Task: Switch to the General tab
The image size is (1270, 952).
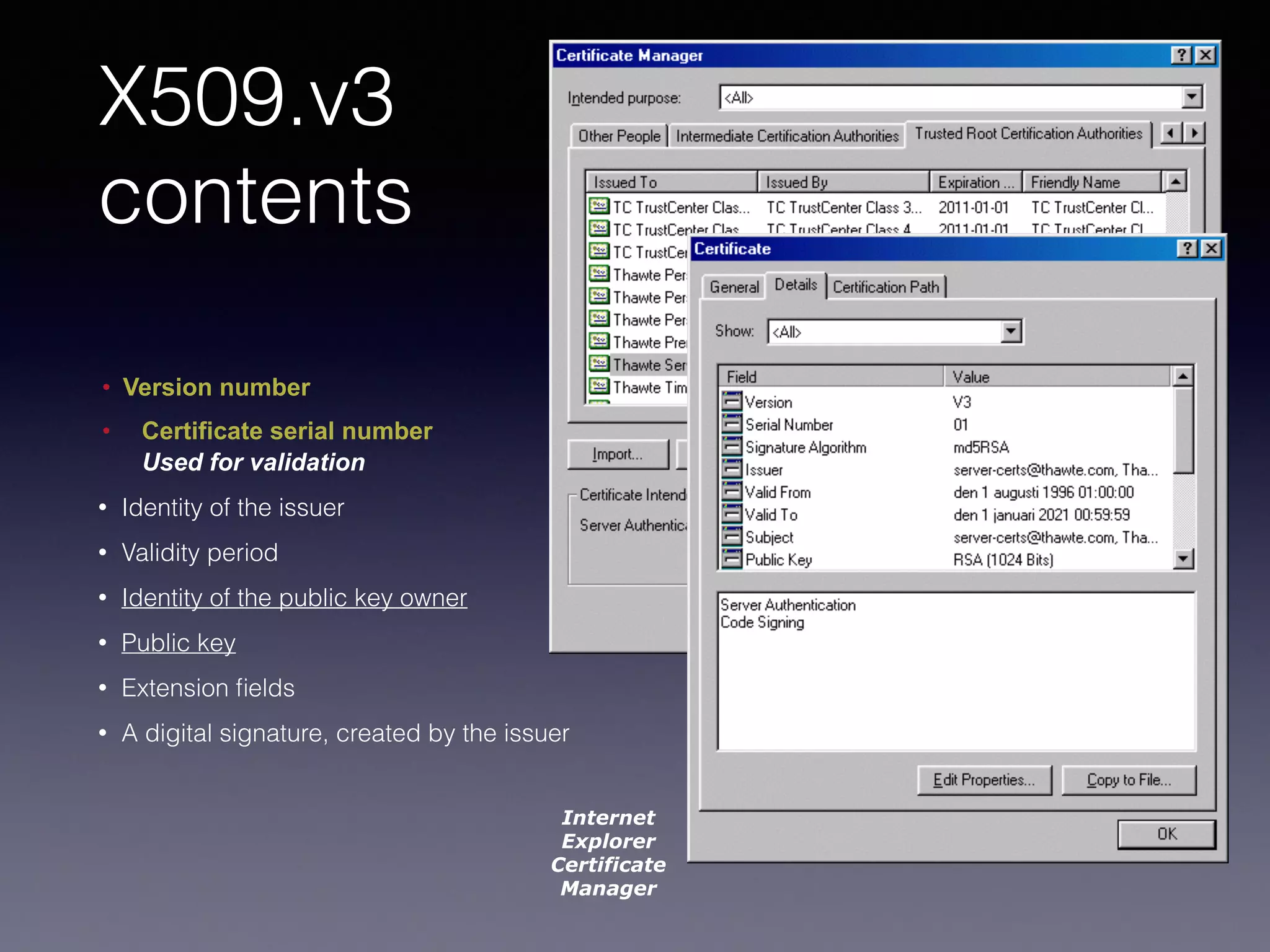Action: point(734,287)
